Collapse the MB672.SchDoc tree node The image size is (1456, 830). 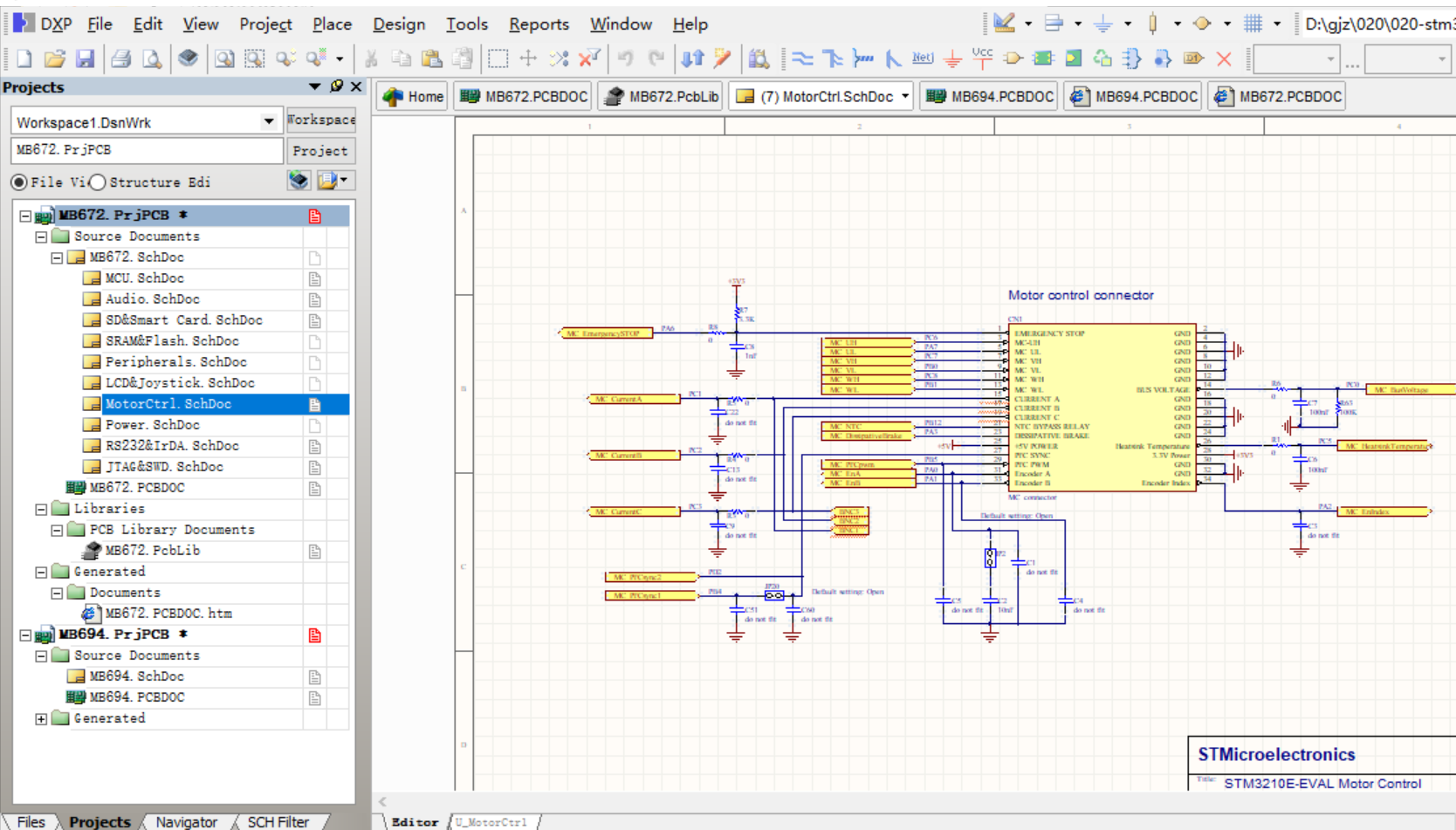coord(57,257)
